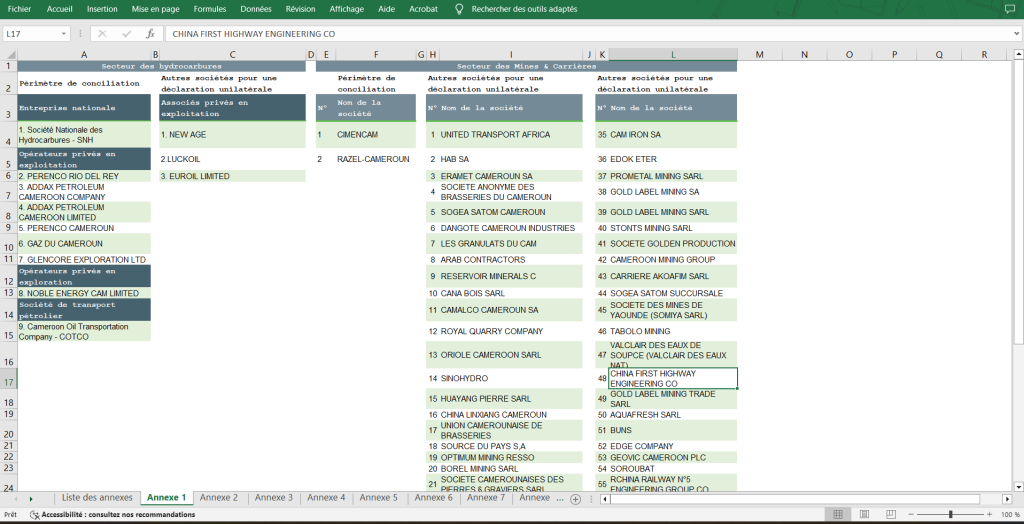Image resolution: width=1024 pixels, height=524 pixels.
Task: Zoom in with plus button
Action: pyautogui.click(x=987, y=515)
